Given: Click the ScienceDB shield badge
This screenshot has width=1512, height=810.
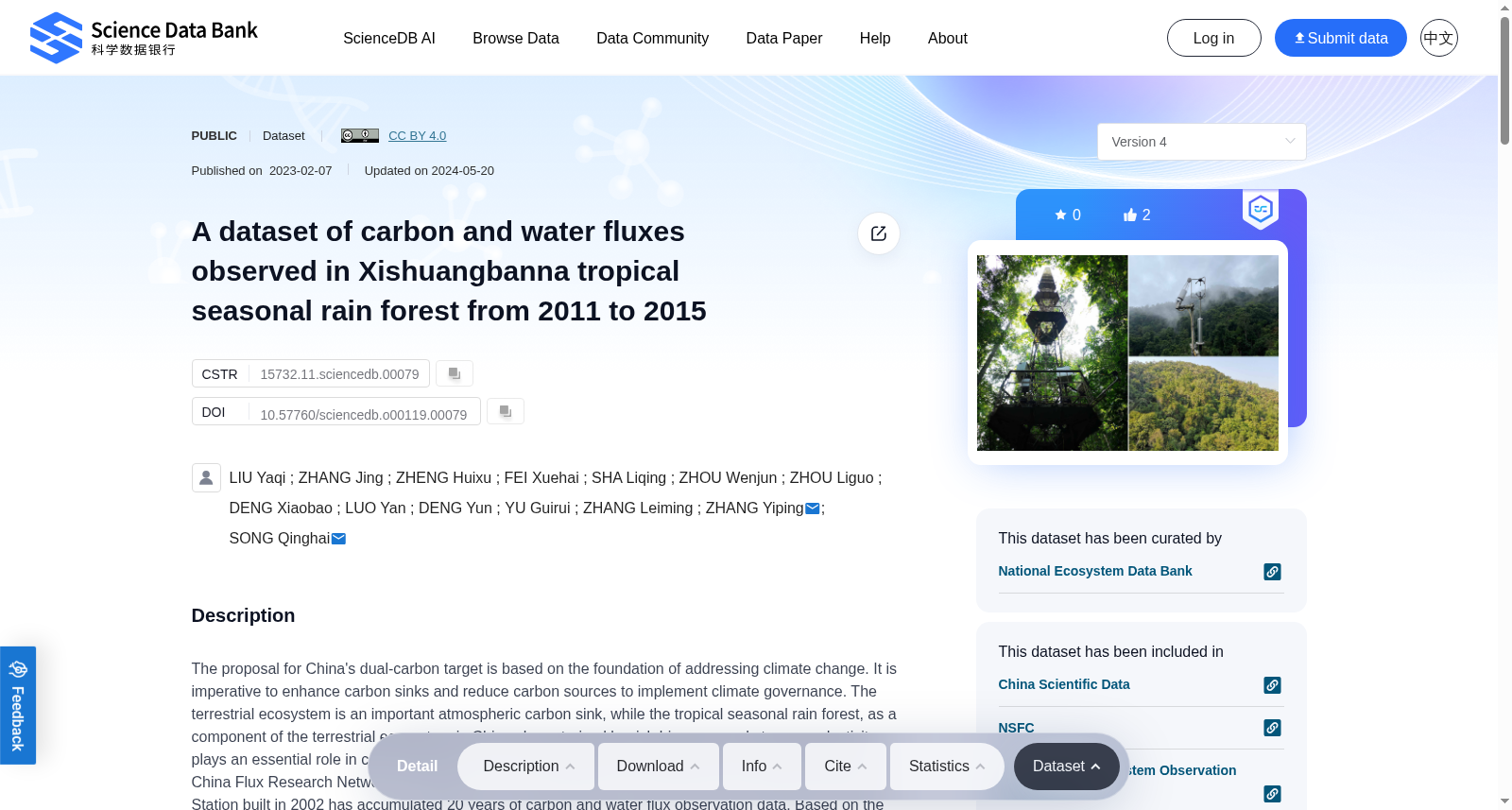Looking at the screenshot, I should (x=1261, y=209).
